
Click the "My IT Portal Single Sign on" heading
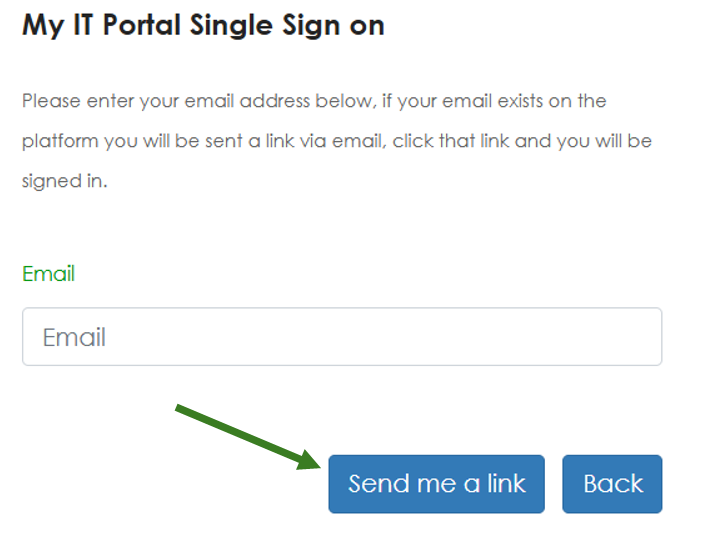(203, 25)
